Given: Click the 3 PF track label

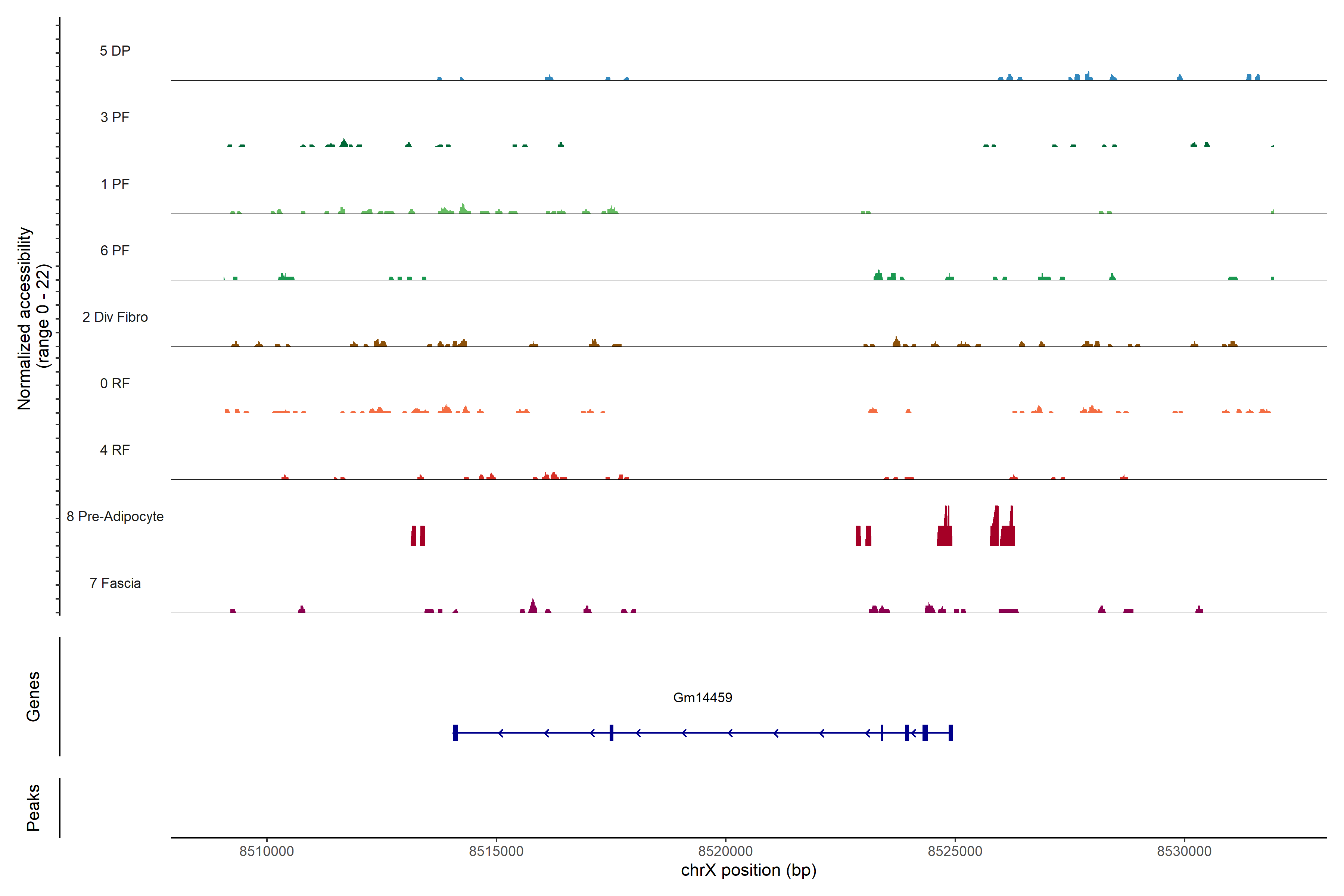Looking at the screenshot, I should click(115, 117).
